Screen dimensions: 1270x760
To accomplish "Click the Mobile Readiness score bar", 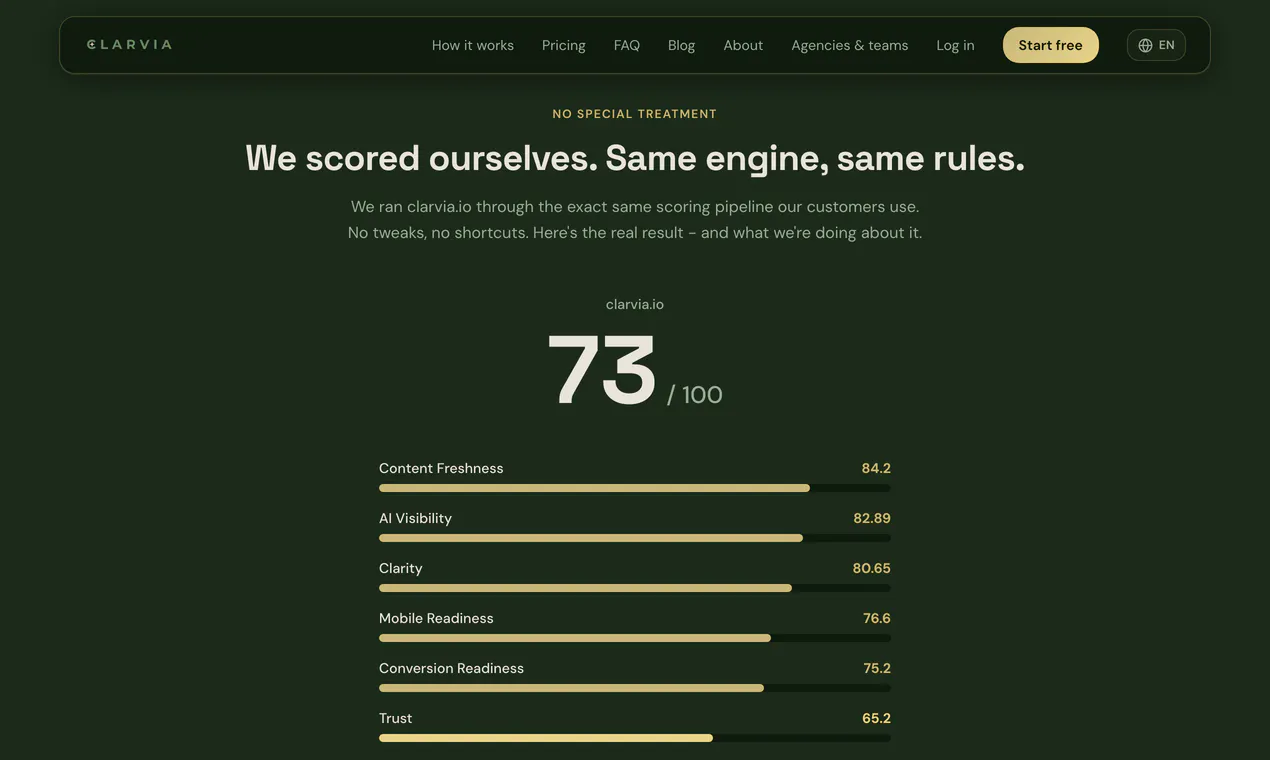I will pyautogui.click(x=635, y=638).
